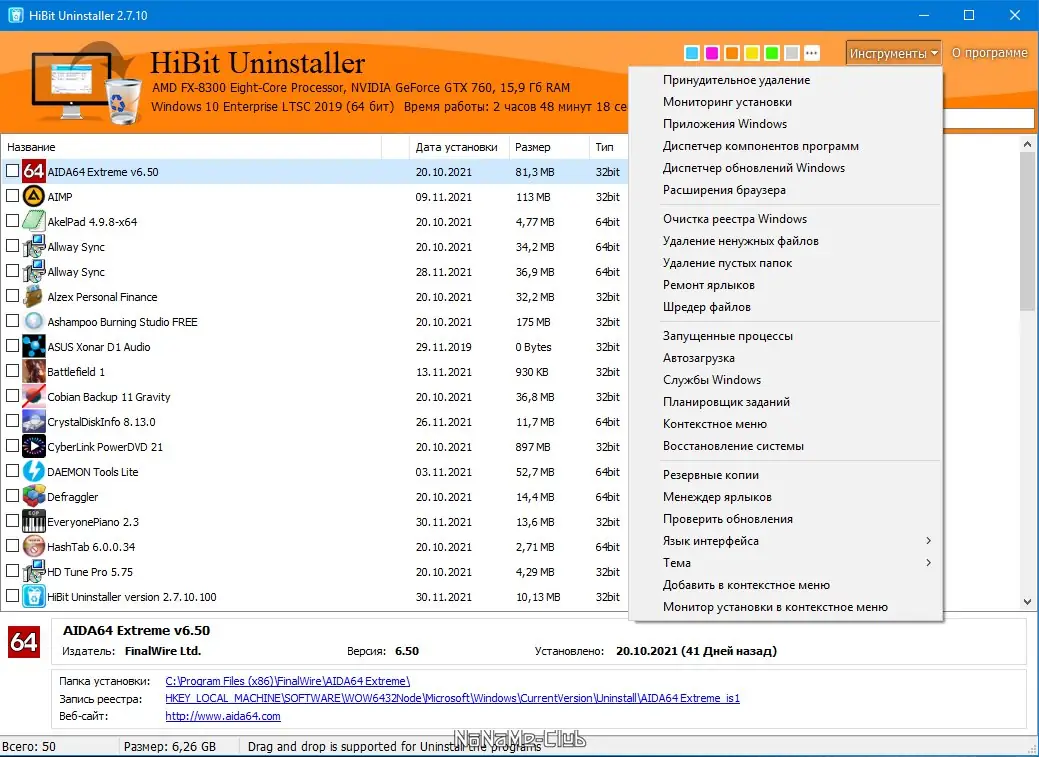The image size is (1039, 757).
Task: Open more theme colors with the ellipsis icon
Action: click(x=812, y=53)
